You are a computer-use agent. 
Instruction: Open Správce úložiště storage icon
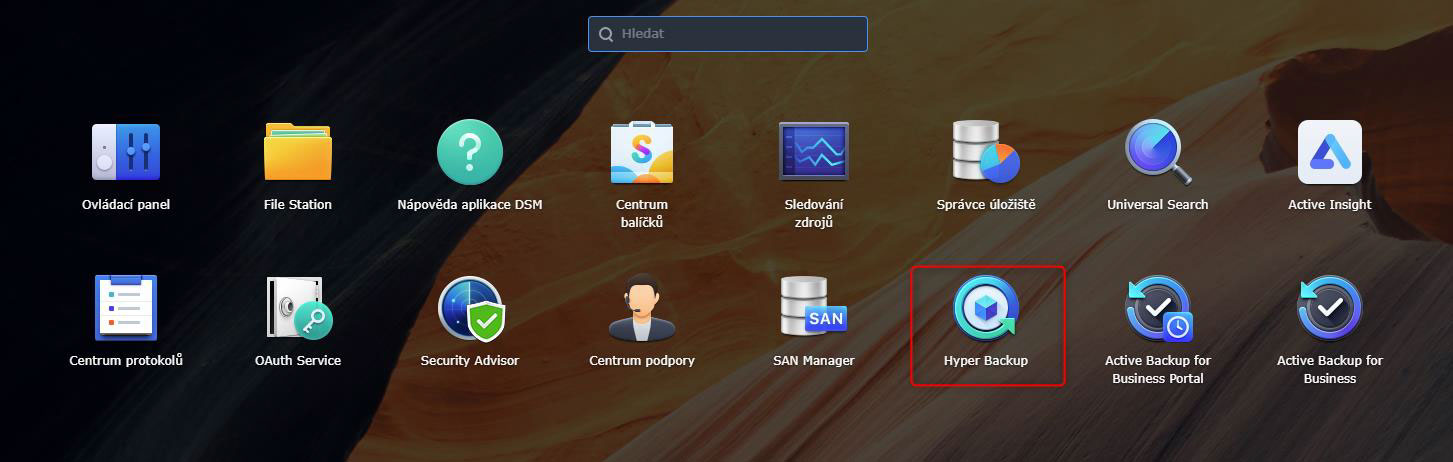[985, 152]
